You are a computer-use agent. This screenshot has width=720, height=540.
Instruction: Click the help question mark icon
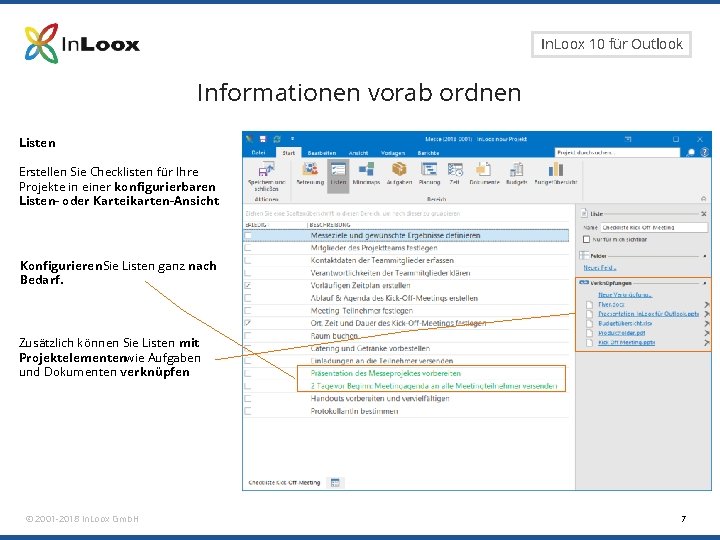point(705,152)
